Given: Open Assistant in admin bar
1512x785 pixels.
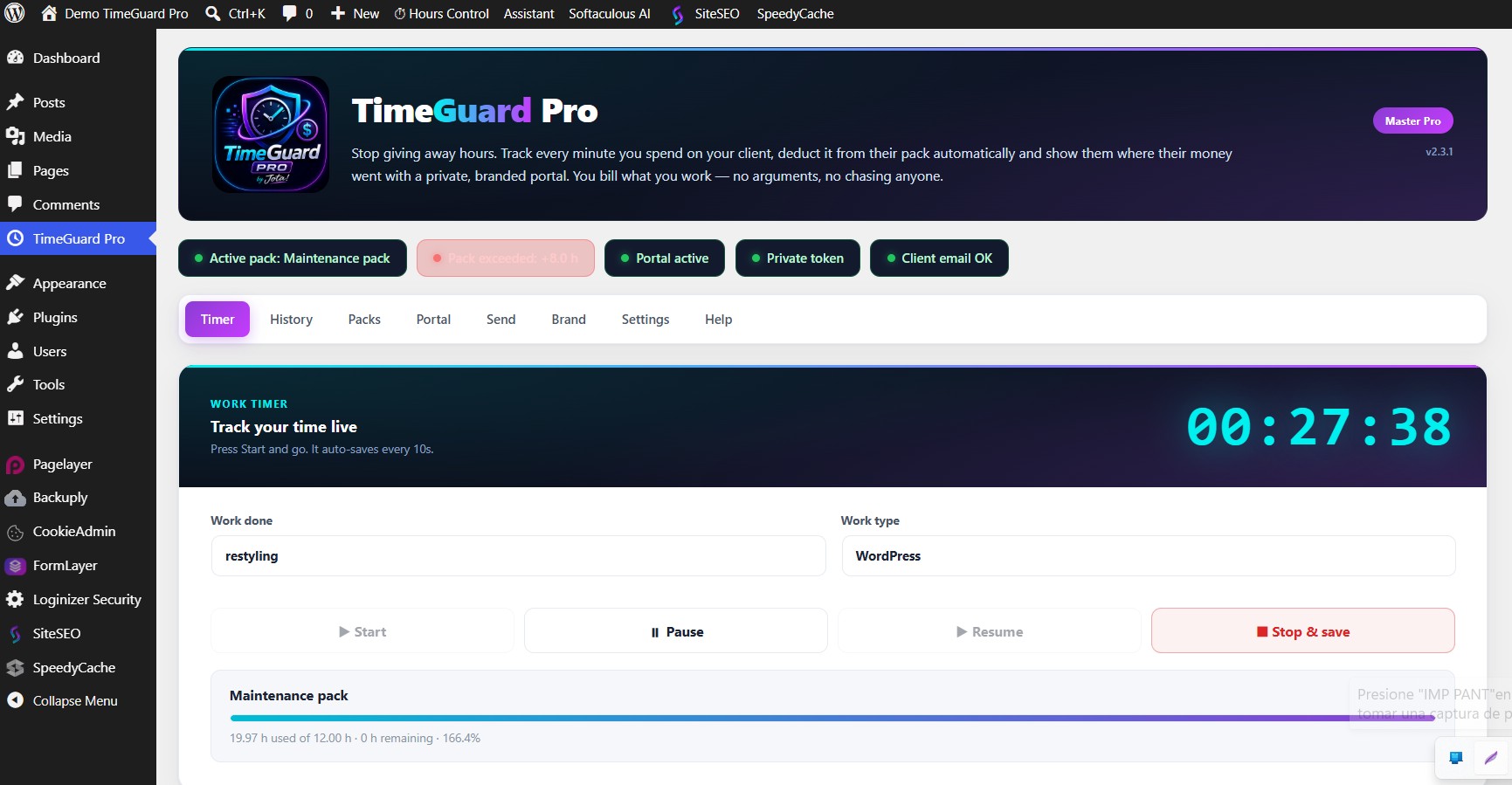Looking at the screenshot, I should click(x=528, y=13).
